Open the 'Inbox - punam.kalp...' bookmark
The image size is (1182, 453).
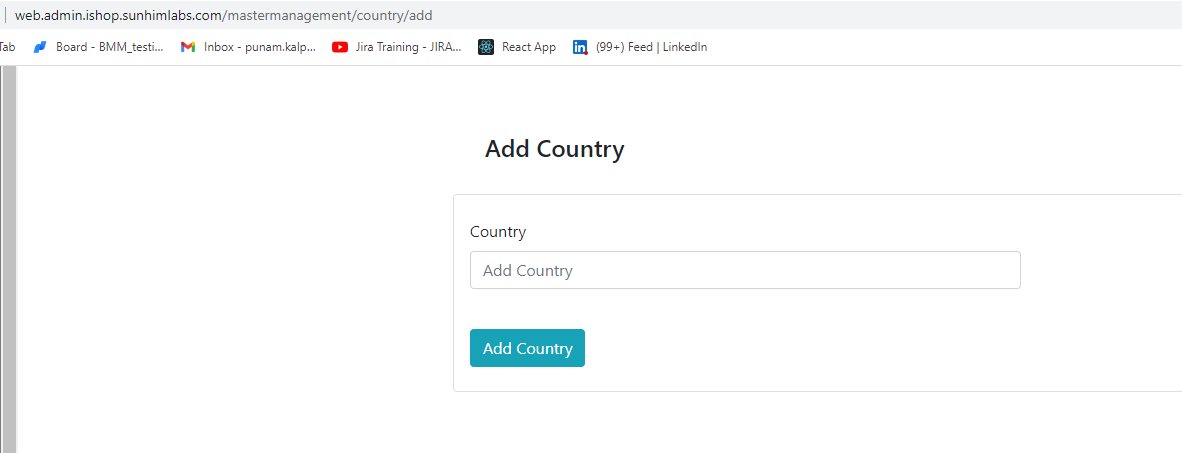pyautogui.click(x=259, y=47)
